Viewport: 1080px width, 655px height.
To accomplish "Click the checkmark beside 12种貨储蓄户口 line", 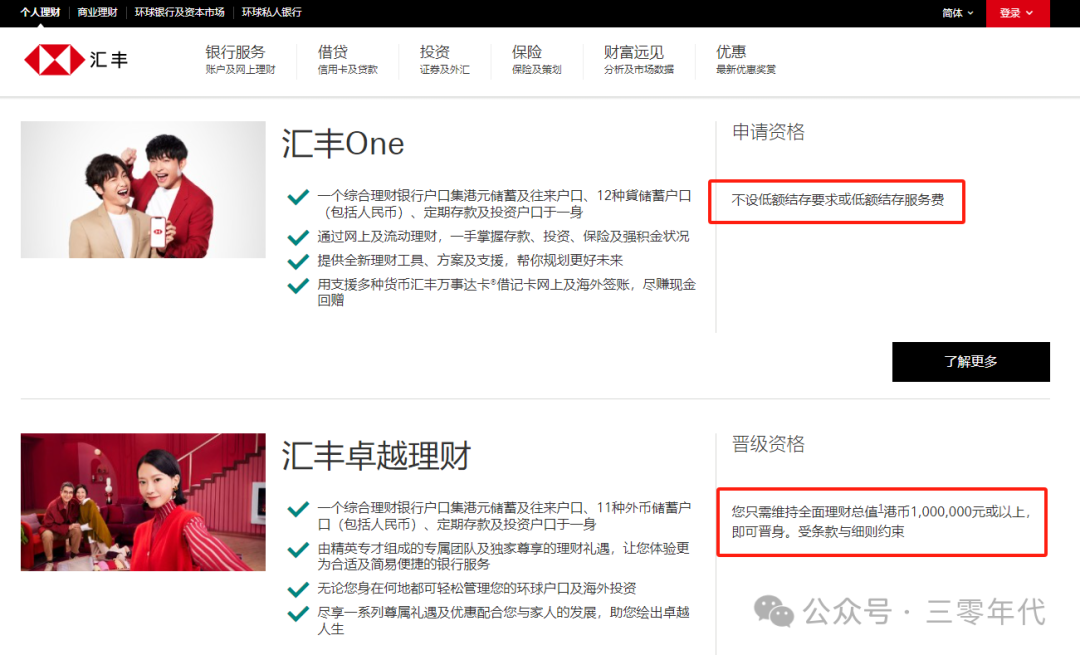I will pyautogui.click(x=298, y=197).
